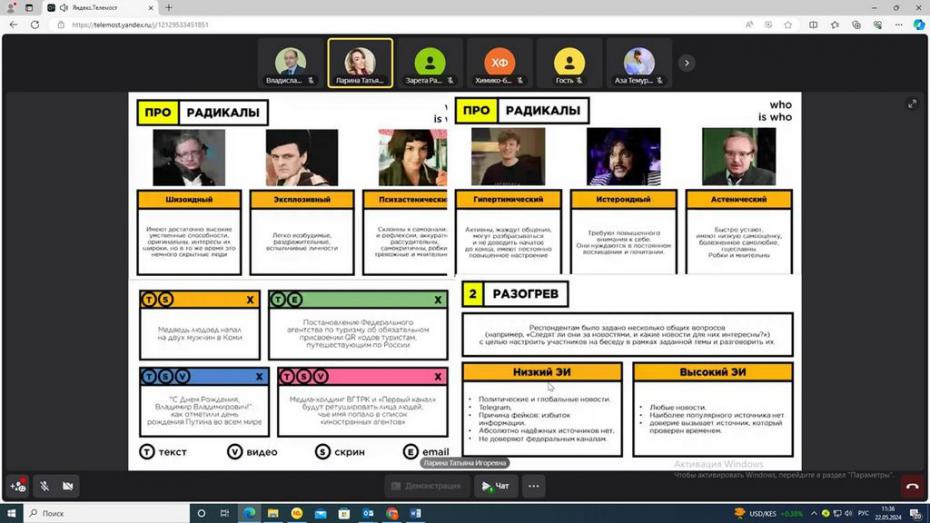Open the Чат panel
This screenshot has height=523, width=930.
click(495, 486)
